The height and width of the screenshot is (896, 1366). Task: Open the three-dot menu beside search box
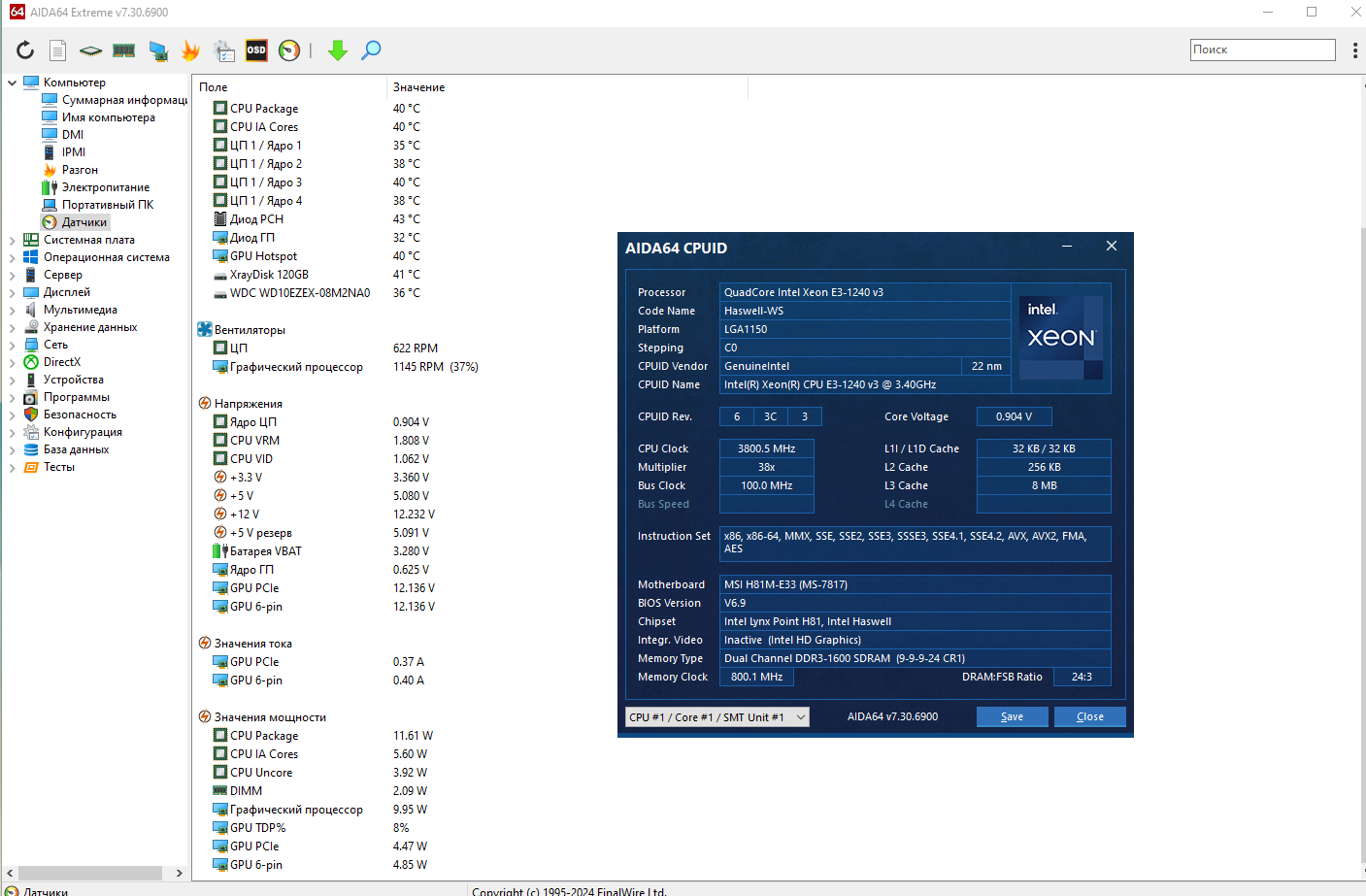pyautogui.click(x=1355, y=50)
